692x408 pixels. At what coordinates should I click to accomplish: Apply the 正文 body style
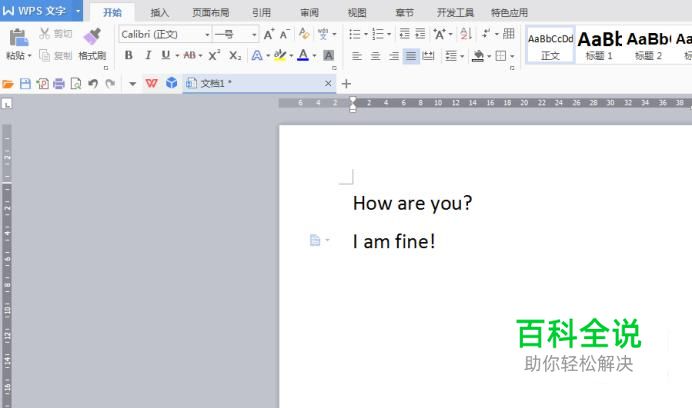550,46
